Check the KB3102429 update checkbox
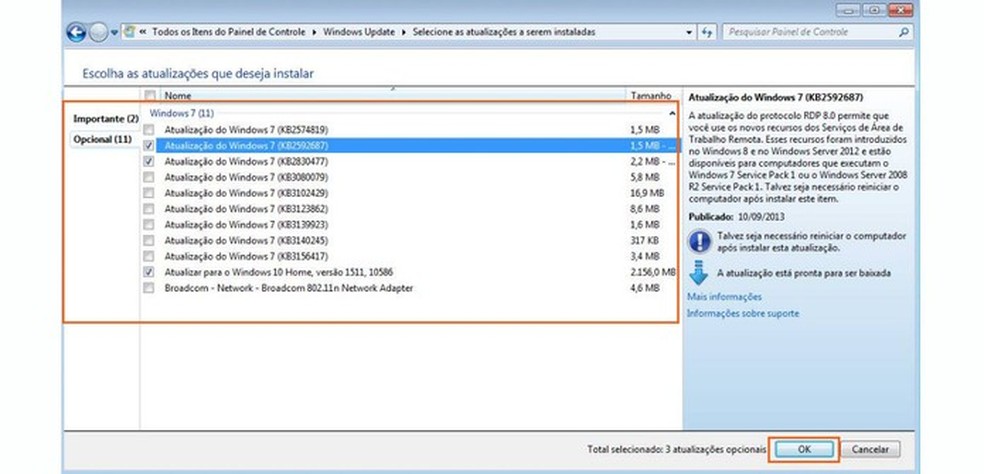Screen dimensions: 984x474 pos(149,193)
